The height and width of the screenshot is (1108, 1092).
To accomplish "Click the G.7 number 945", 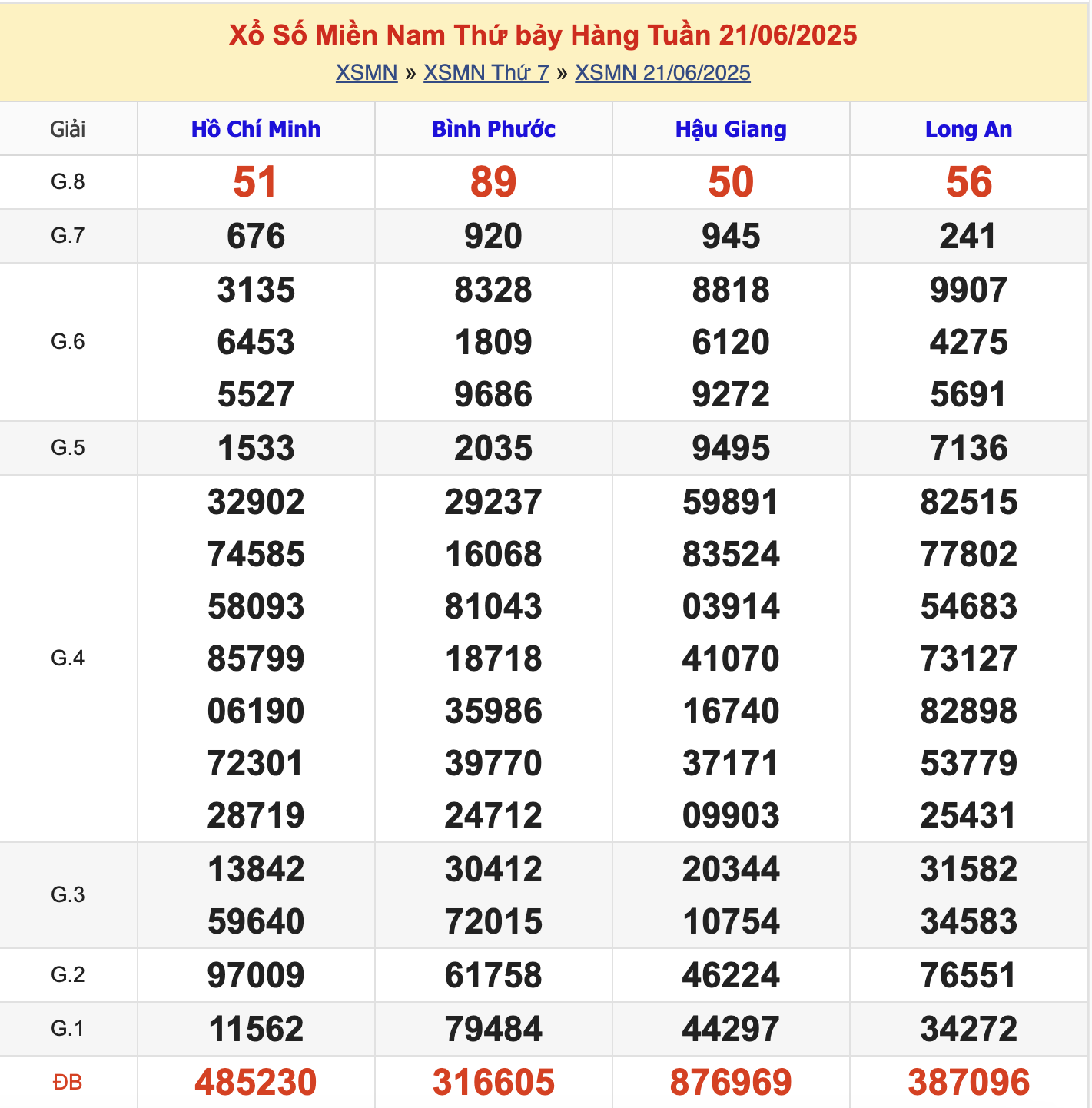I will coord(731,236).
